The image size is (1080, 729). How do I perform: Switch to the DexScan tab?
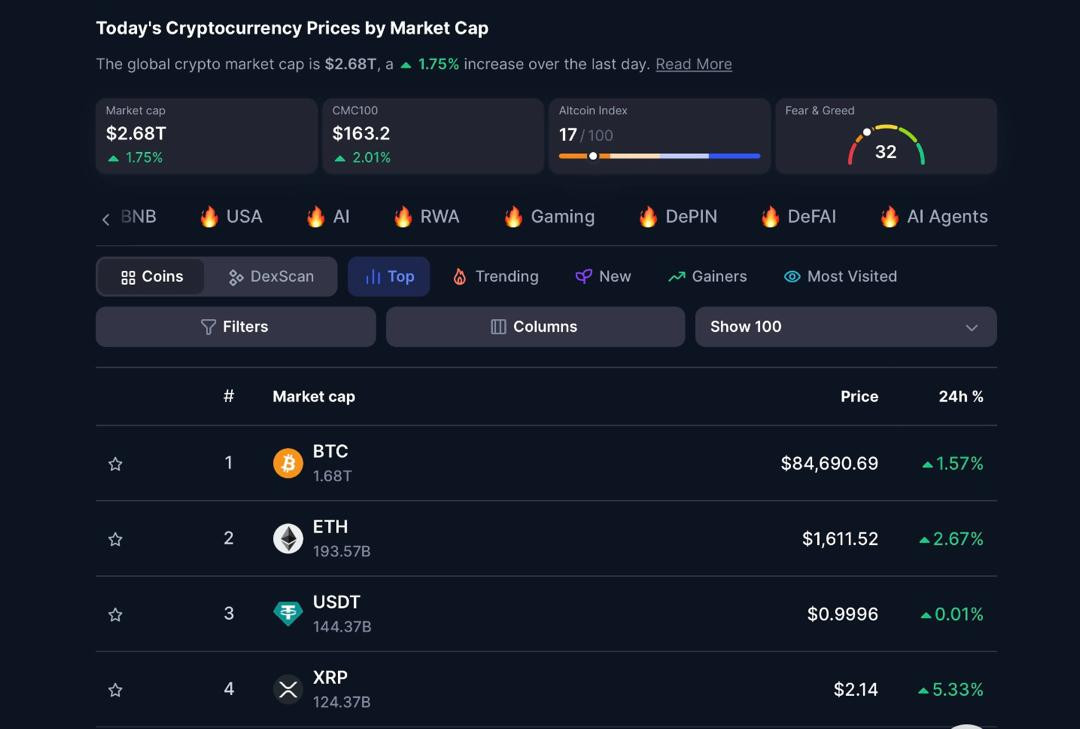coord(271,277)
